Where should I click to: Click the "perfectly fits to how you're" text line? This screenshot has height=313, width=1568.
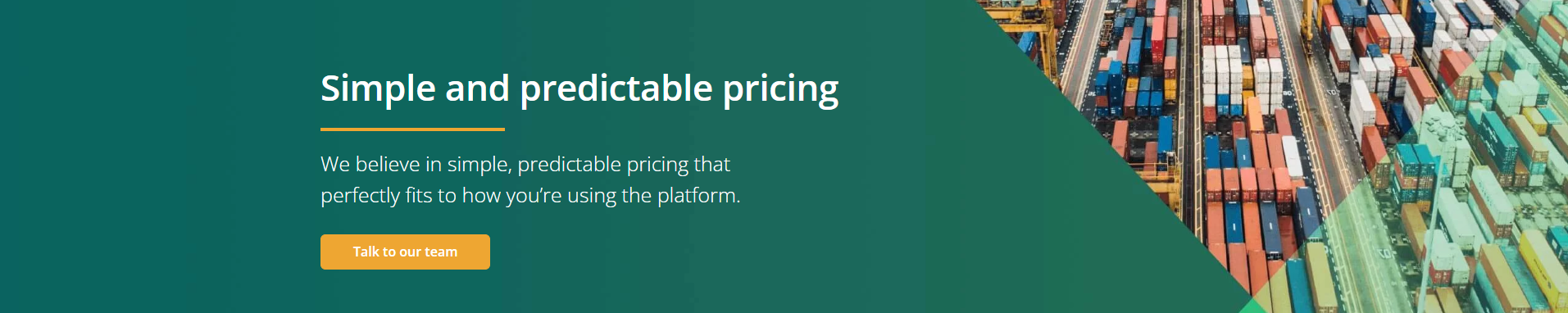(530, 196)
